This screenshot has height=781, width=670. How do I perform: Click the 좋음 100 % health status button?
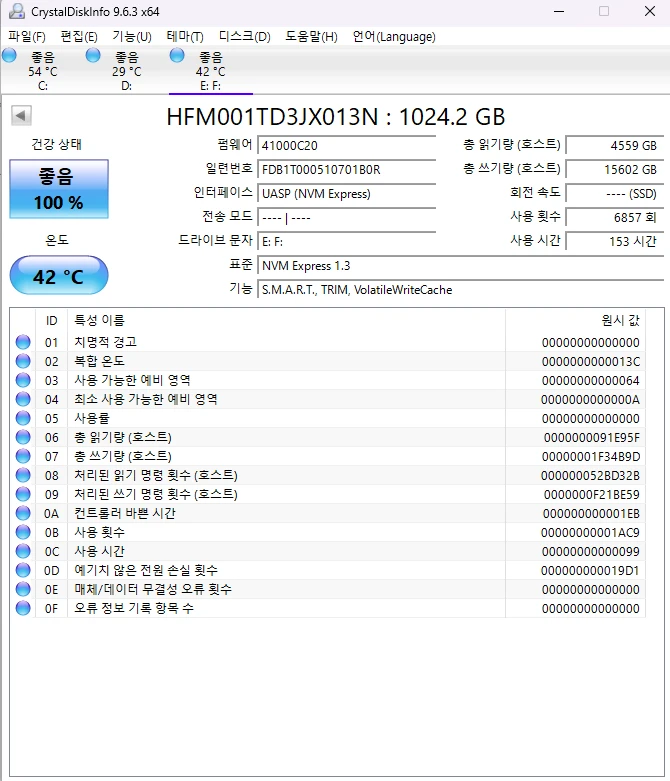tap(59, 189)
